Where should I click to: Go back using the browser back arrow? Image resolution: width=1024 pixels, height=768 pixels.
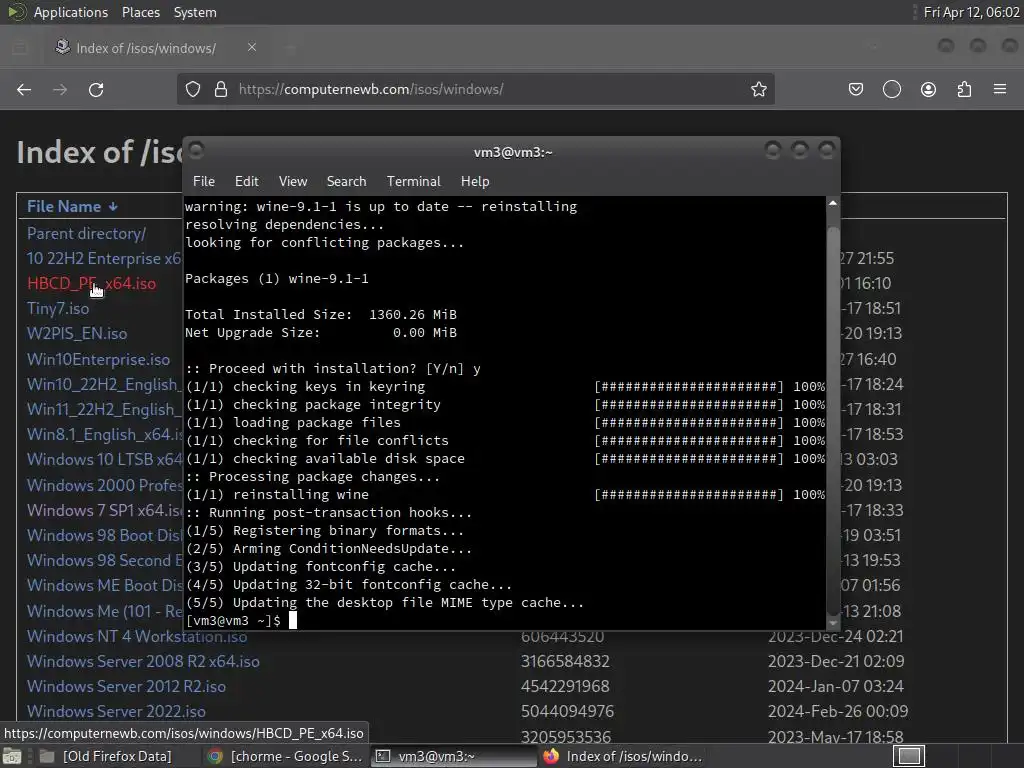[24, 89]
